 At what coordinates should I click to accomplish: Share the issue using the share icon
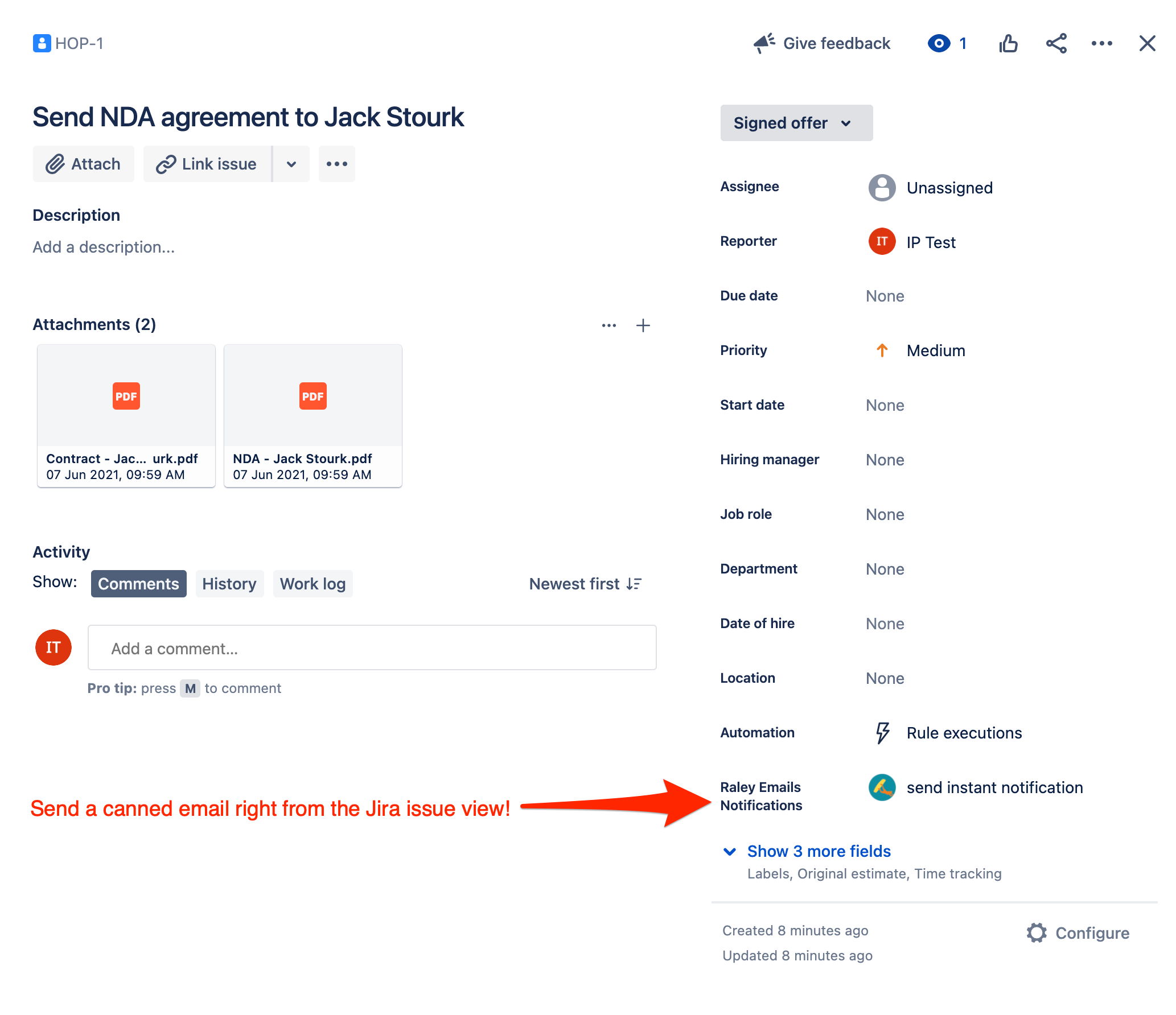coord(1056,43)
